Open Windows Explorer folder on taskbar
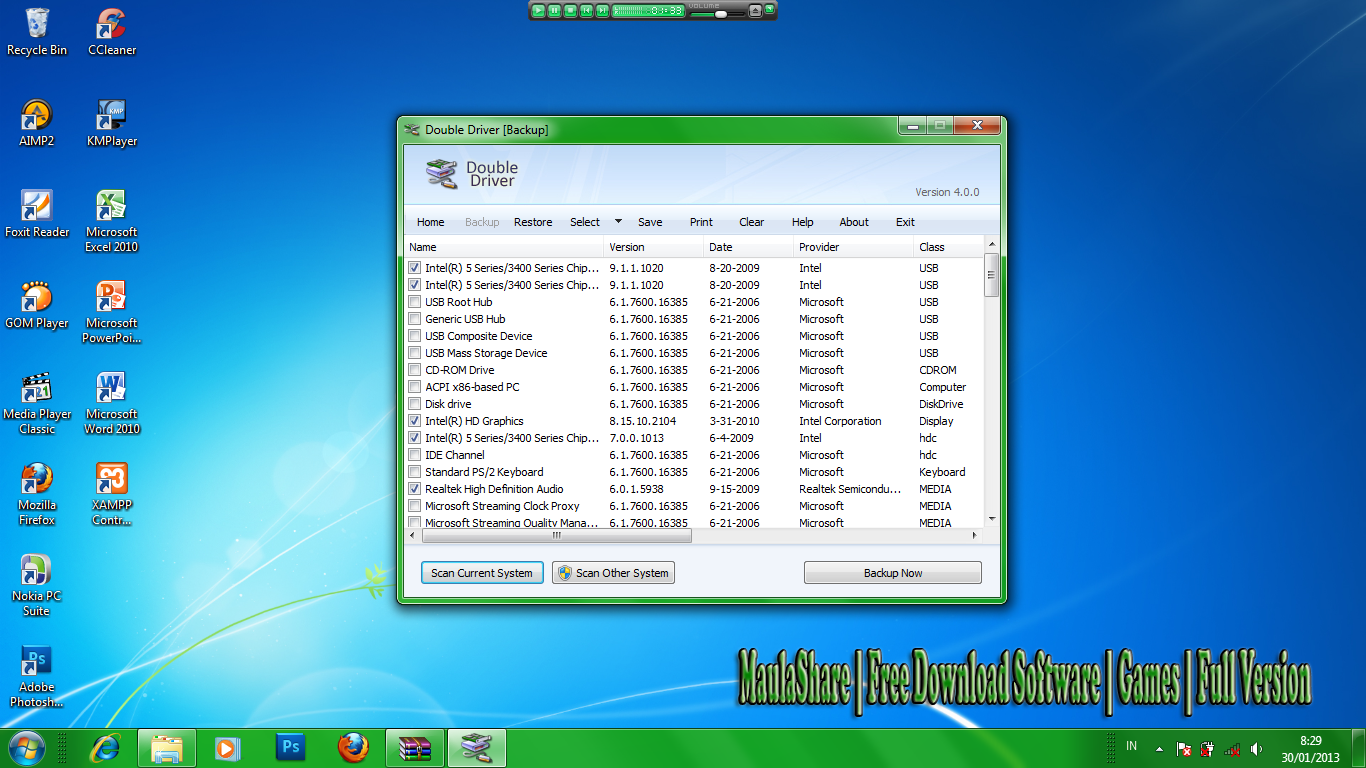 tap(167, 748)
